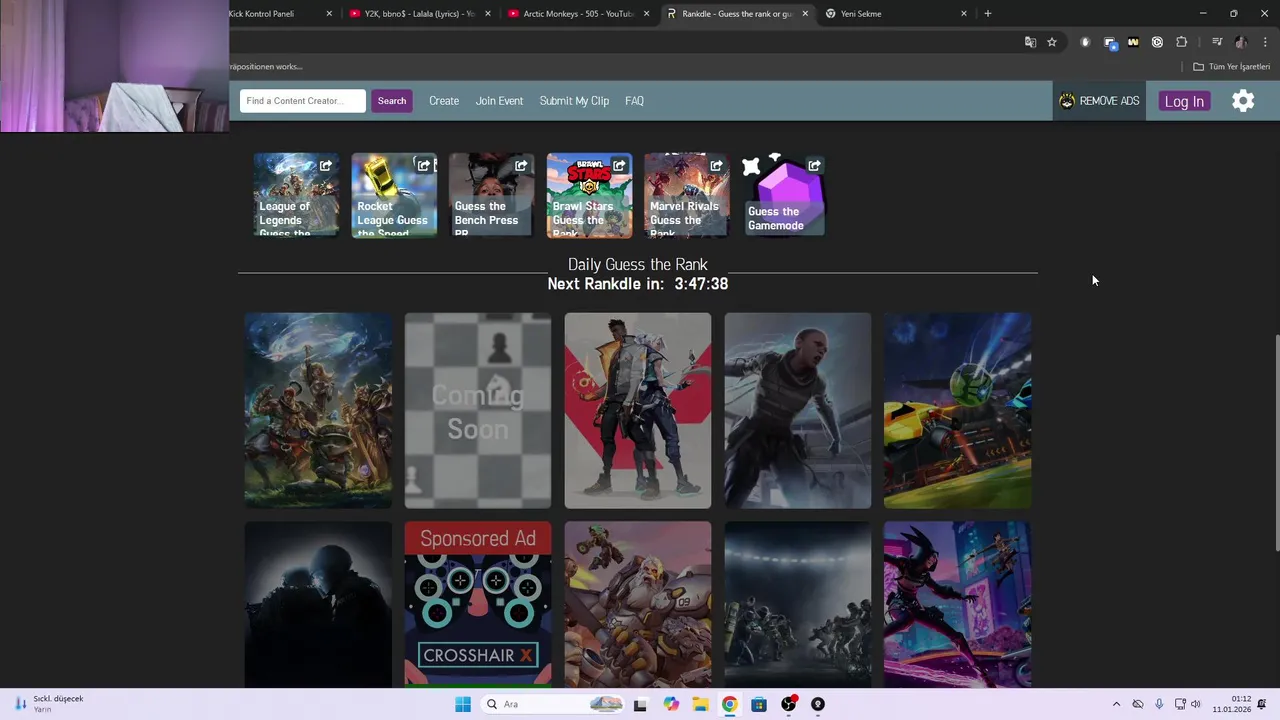Click the purple Search button
The image size is (1280, 720).
[392, 101]
